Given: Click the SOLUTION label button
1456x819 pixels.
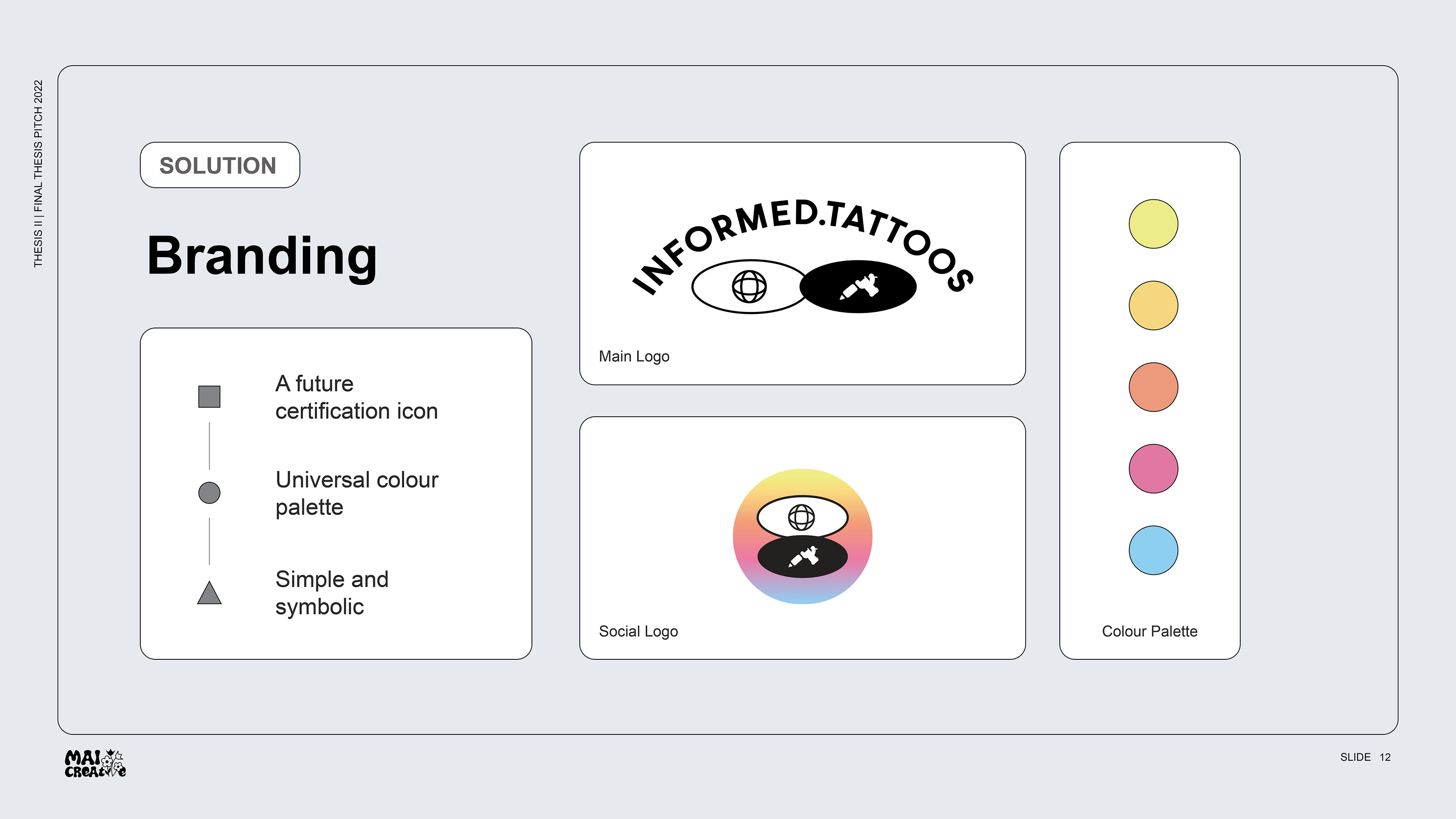Looking at the screenshot, I should pos(220,165).
